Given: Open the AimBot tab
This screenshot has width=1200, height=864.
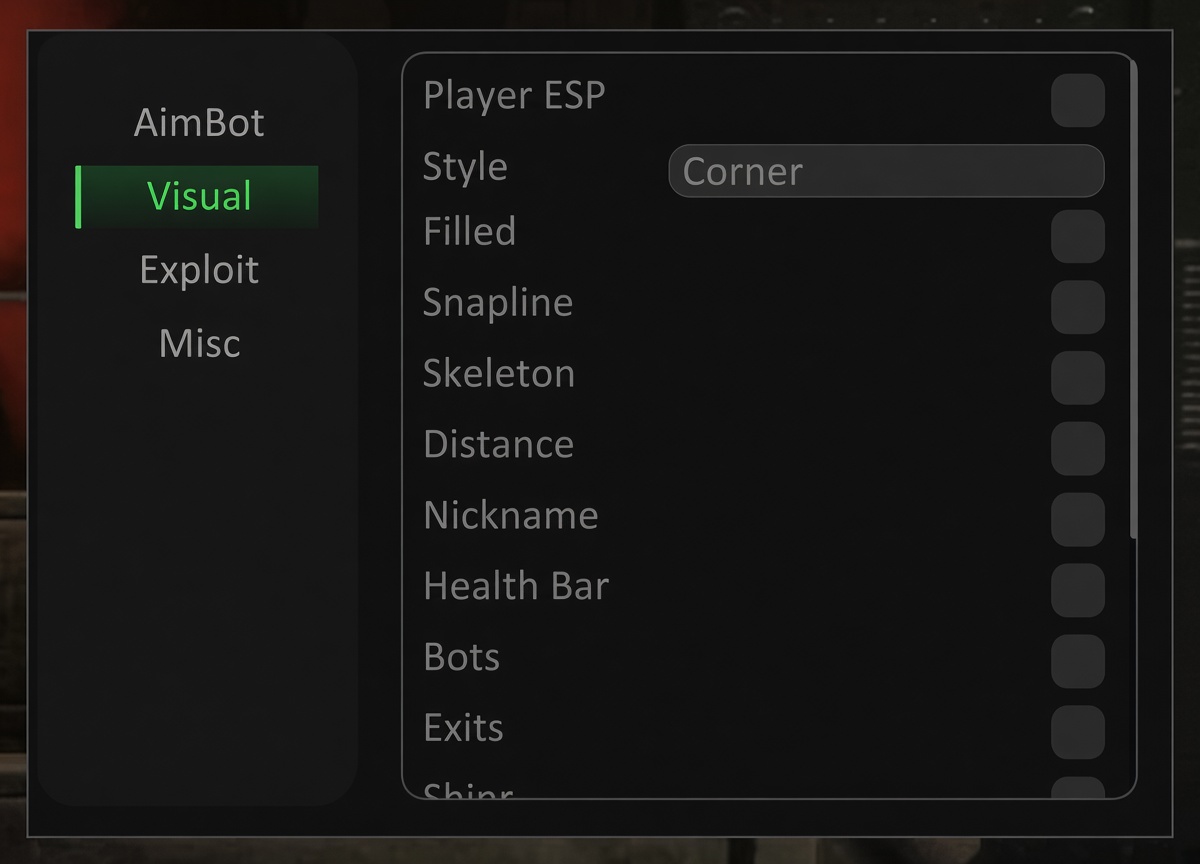Looking at the screenshot, I should click(199, 122).
